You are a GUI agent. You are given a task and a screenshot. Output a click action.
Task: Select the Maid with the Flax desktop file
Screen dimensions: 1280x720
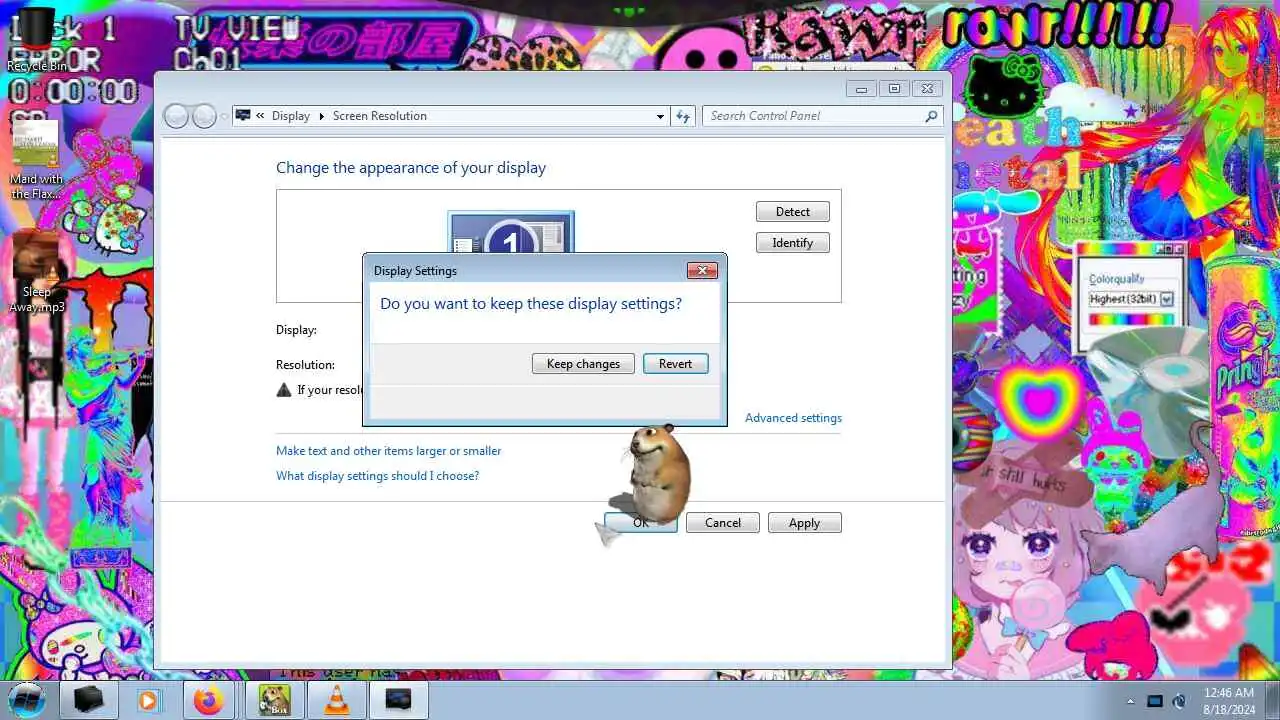coord(36,158)
